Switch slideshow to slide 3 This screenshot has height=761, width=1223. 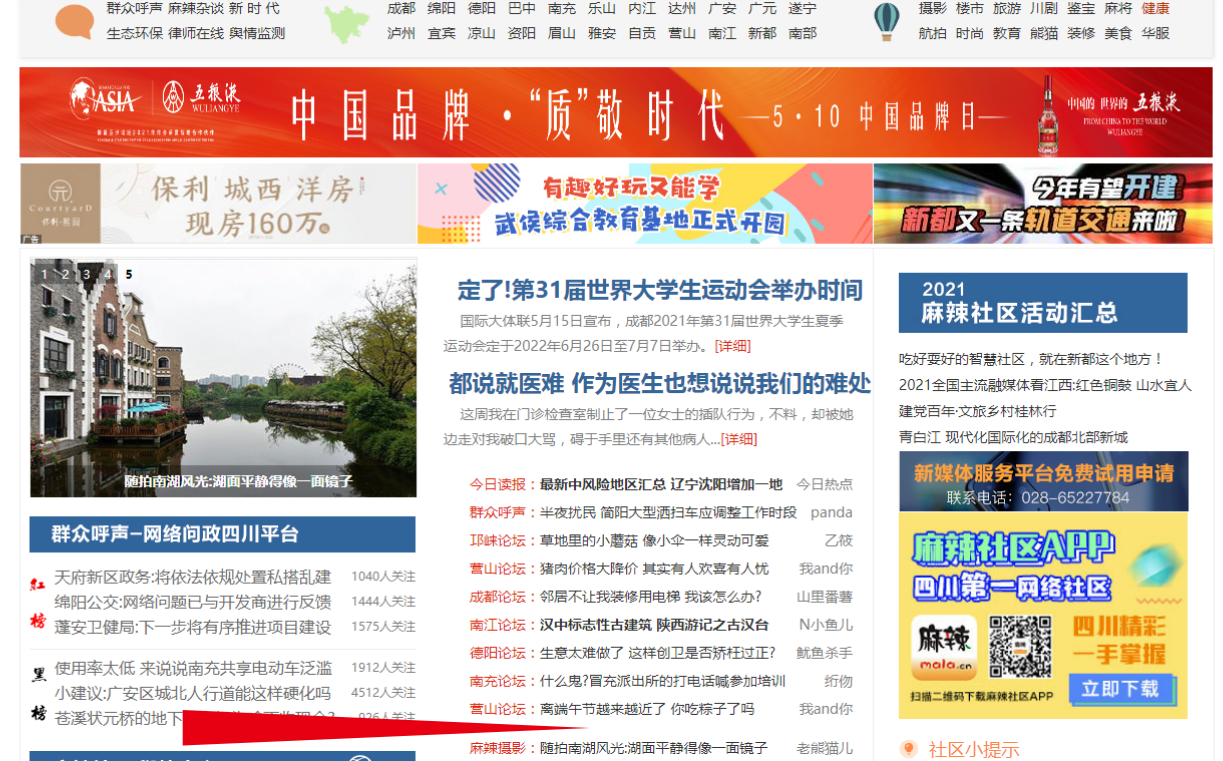[x=86, y=274]
